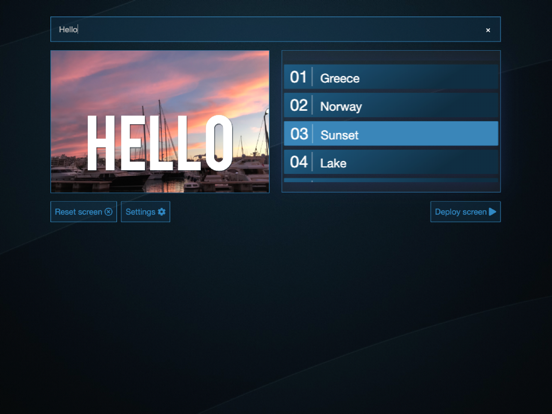The height and width of the screenshot is (414, 552).
Task: Open Settings with the gear button
Action: (x=145, y=212)
